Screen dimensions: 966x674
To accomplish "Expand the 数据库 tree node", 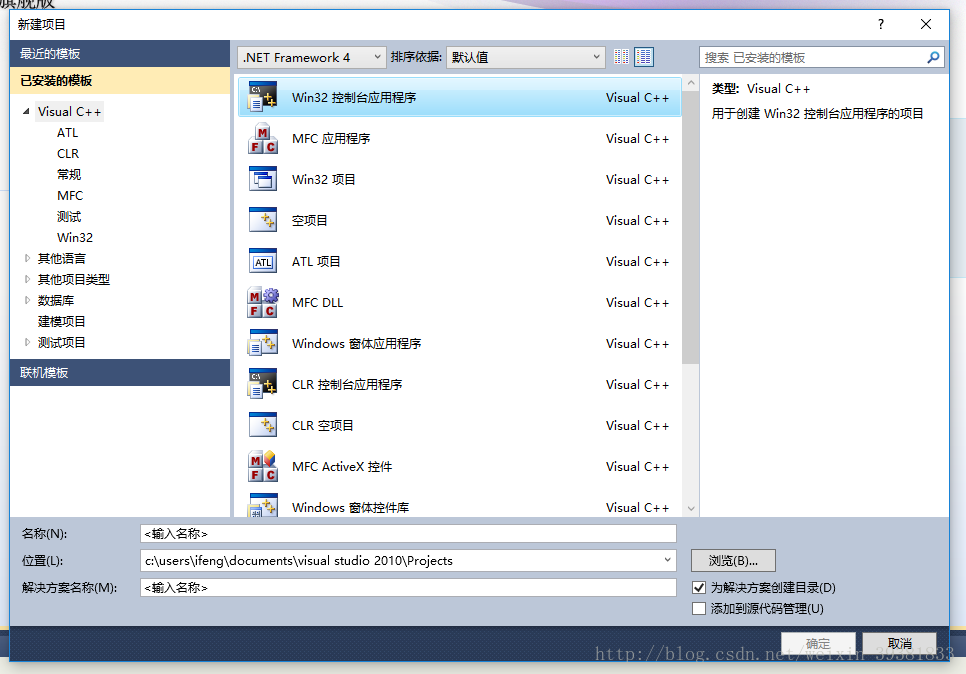I will 27,300.
